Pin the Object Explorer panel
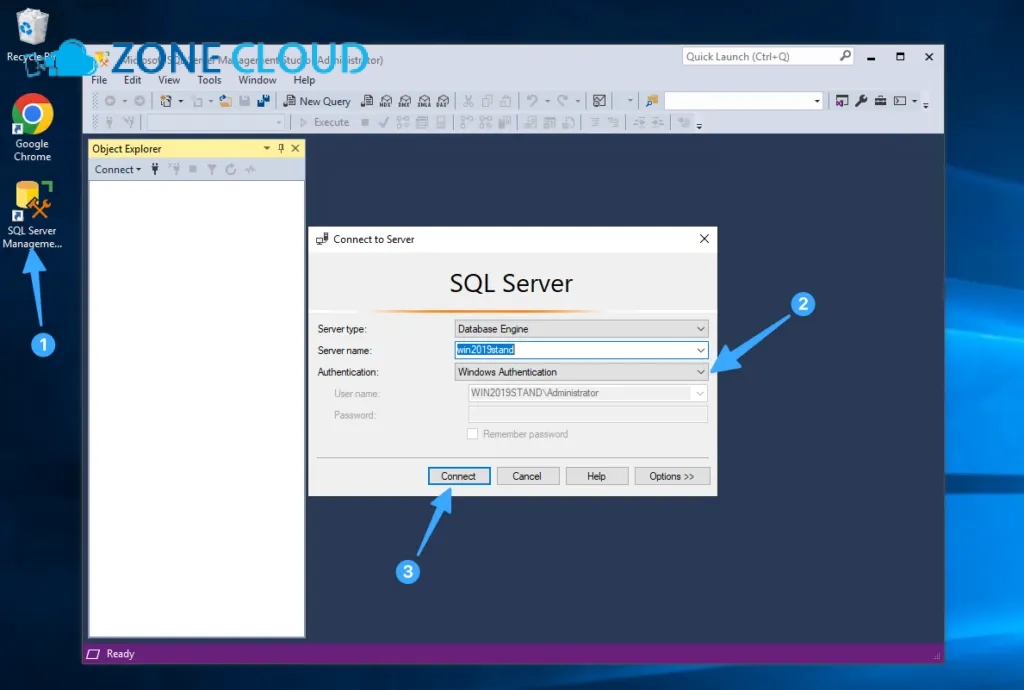The height and width of the screenshot is (690, 1024). (281, 148)
